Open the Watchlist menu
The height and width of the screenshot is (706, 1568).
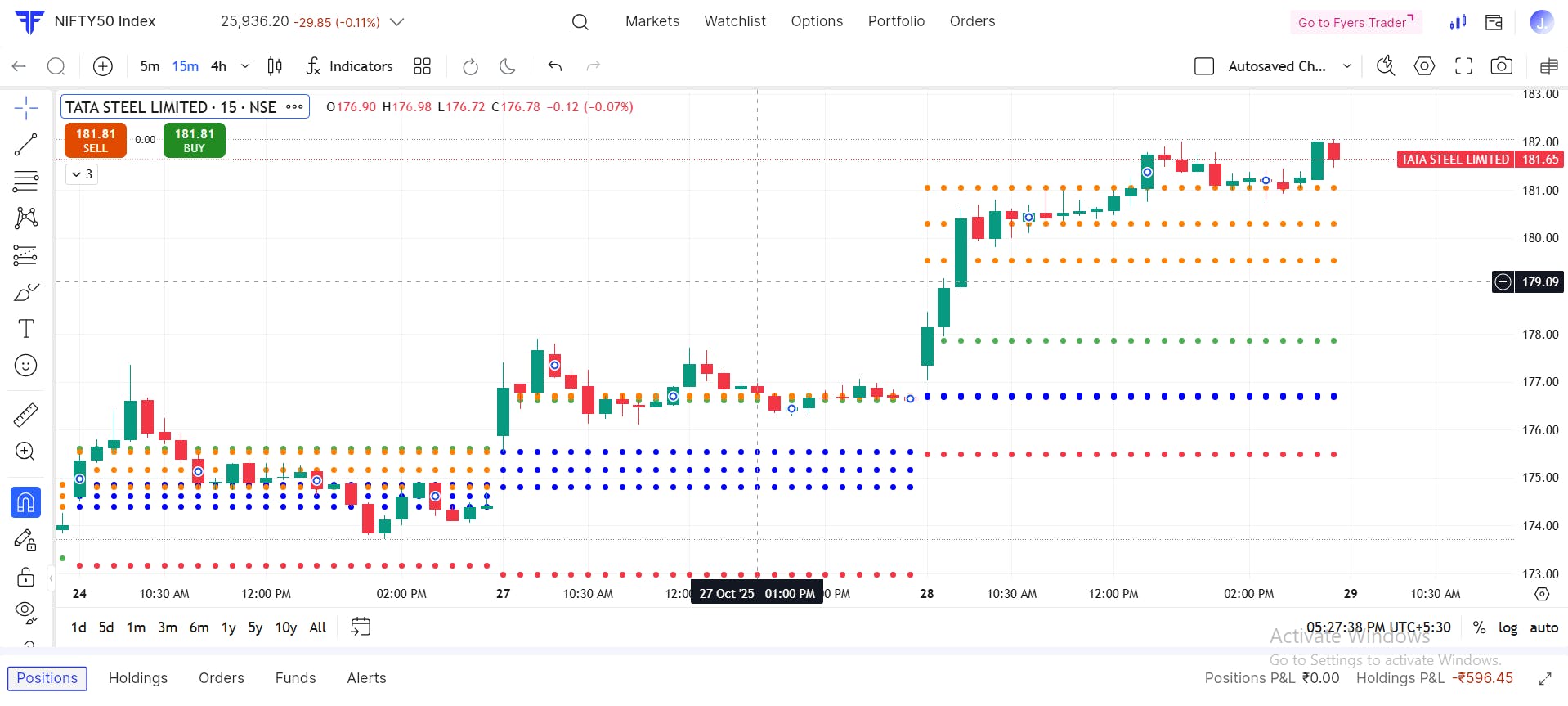tap(735, 21)
